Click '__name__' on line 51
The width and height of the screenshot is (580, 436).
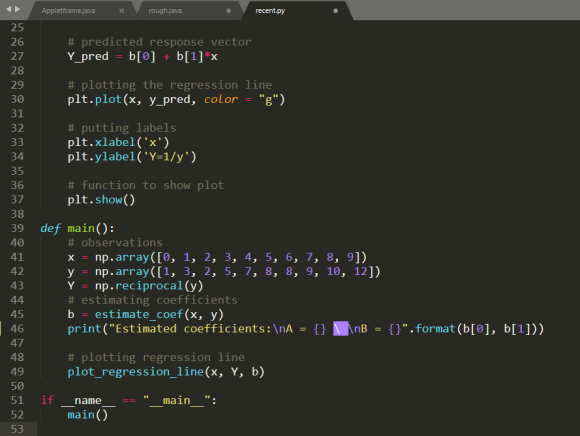tap(88, 400)
